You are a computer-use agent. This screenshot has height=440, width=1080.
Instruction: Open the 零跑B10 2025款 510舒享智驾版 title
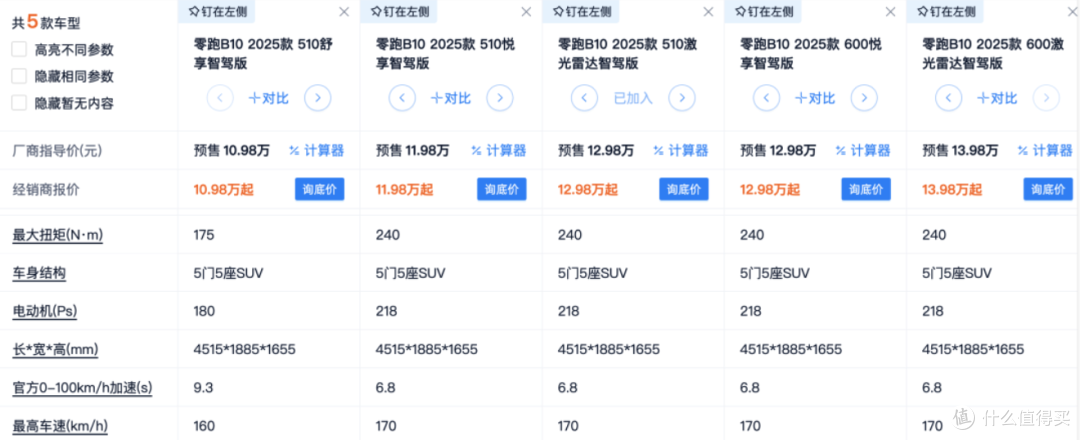coord(264,54)
